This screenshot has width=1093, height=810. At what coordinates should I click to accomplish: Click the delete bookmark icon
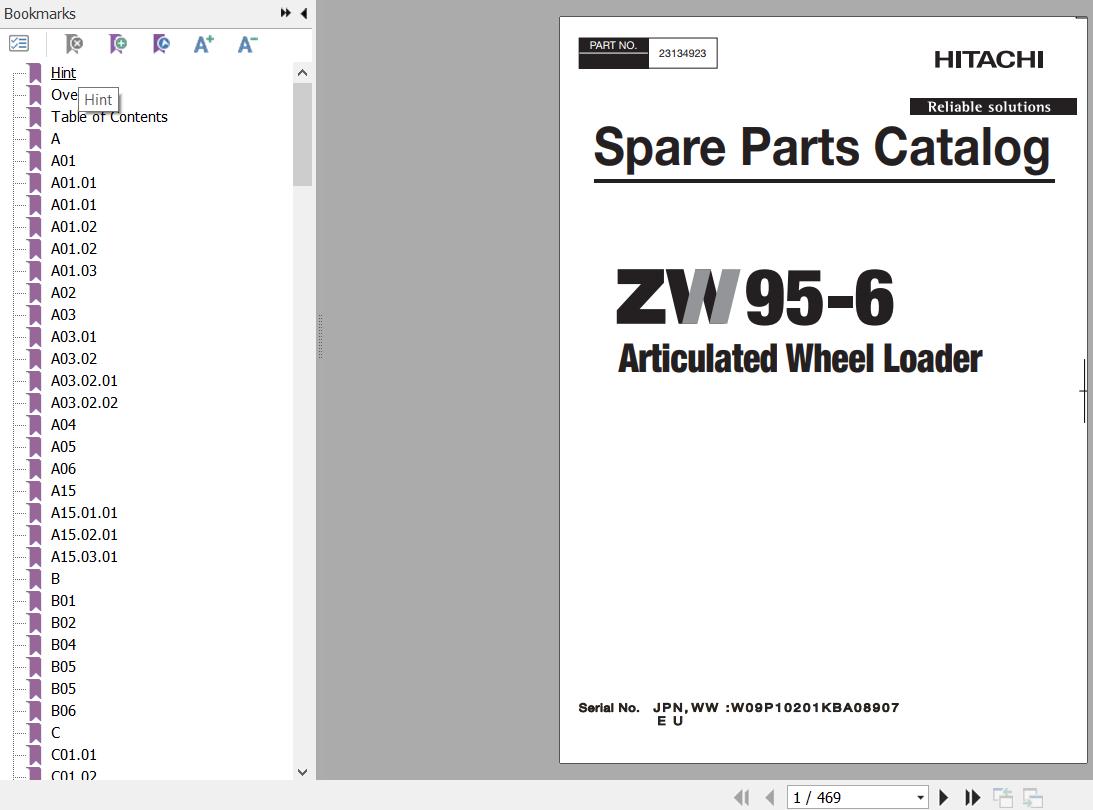point(74,44)
